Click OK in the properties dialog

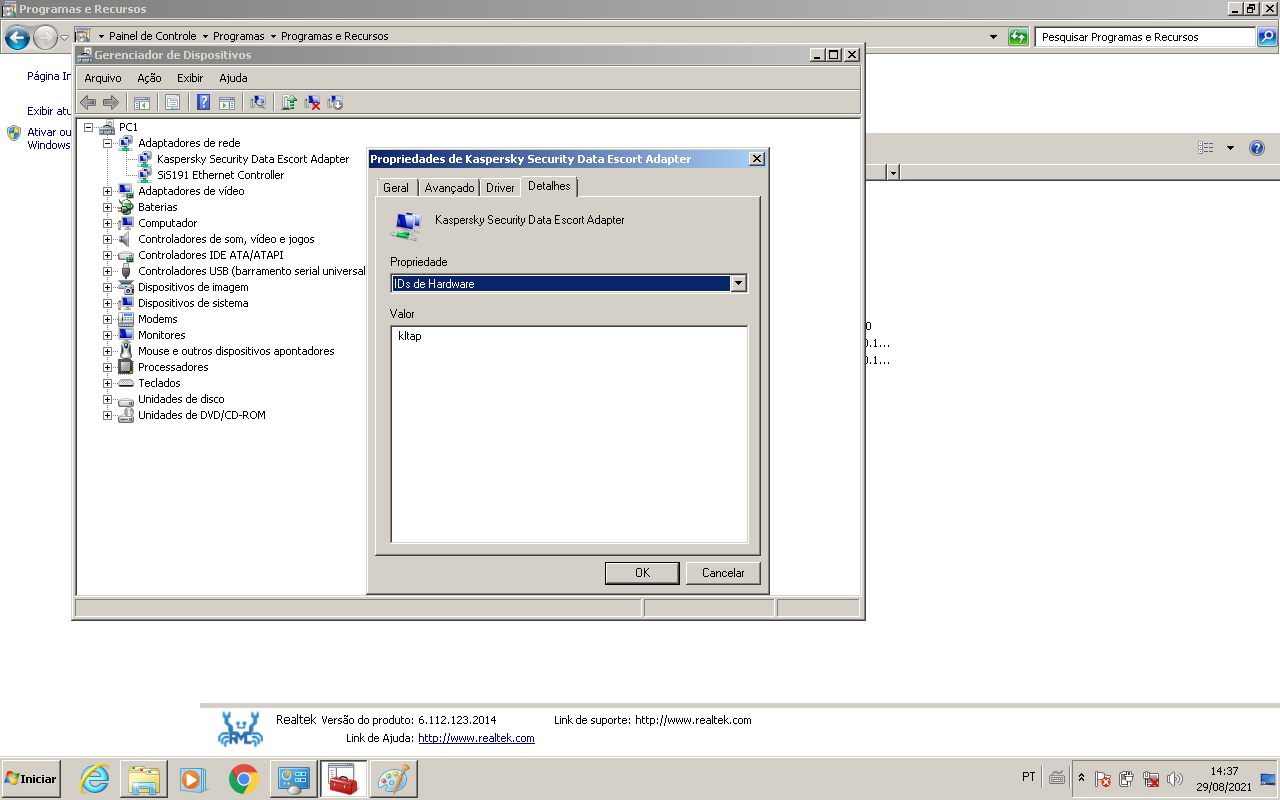coord(642,573)
